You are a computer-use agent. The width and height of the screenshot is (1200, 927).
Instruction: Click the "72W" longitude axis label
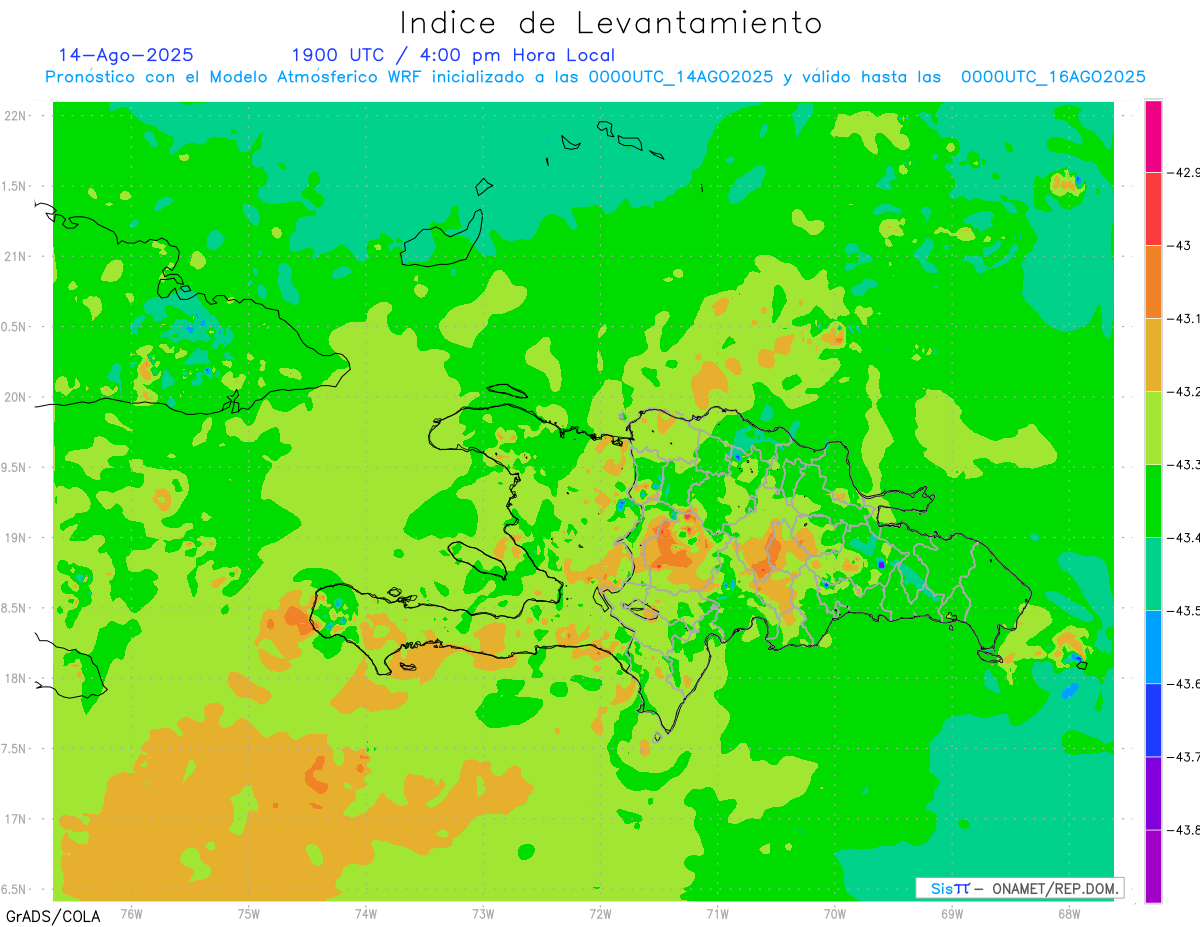[x=600, y=914]
